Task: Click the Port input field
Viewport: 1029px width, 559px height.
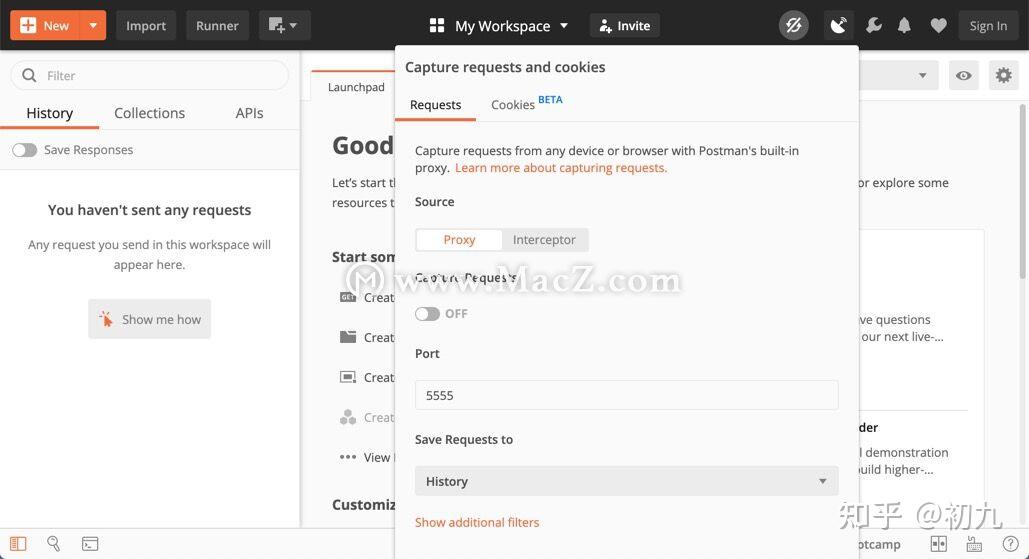Action: [x=627, y=395]
